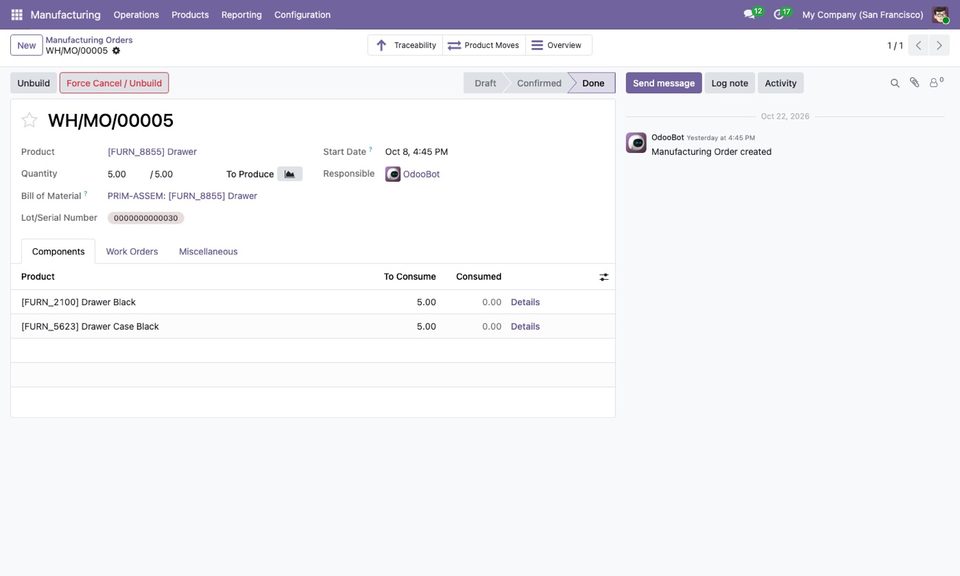Screen dimensions: 960x576
Task: Click the lot number tag 0000000000030
Action: point(146,218)
